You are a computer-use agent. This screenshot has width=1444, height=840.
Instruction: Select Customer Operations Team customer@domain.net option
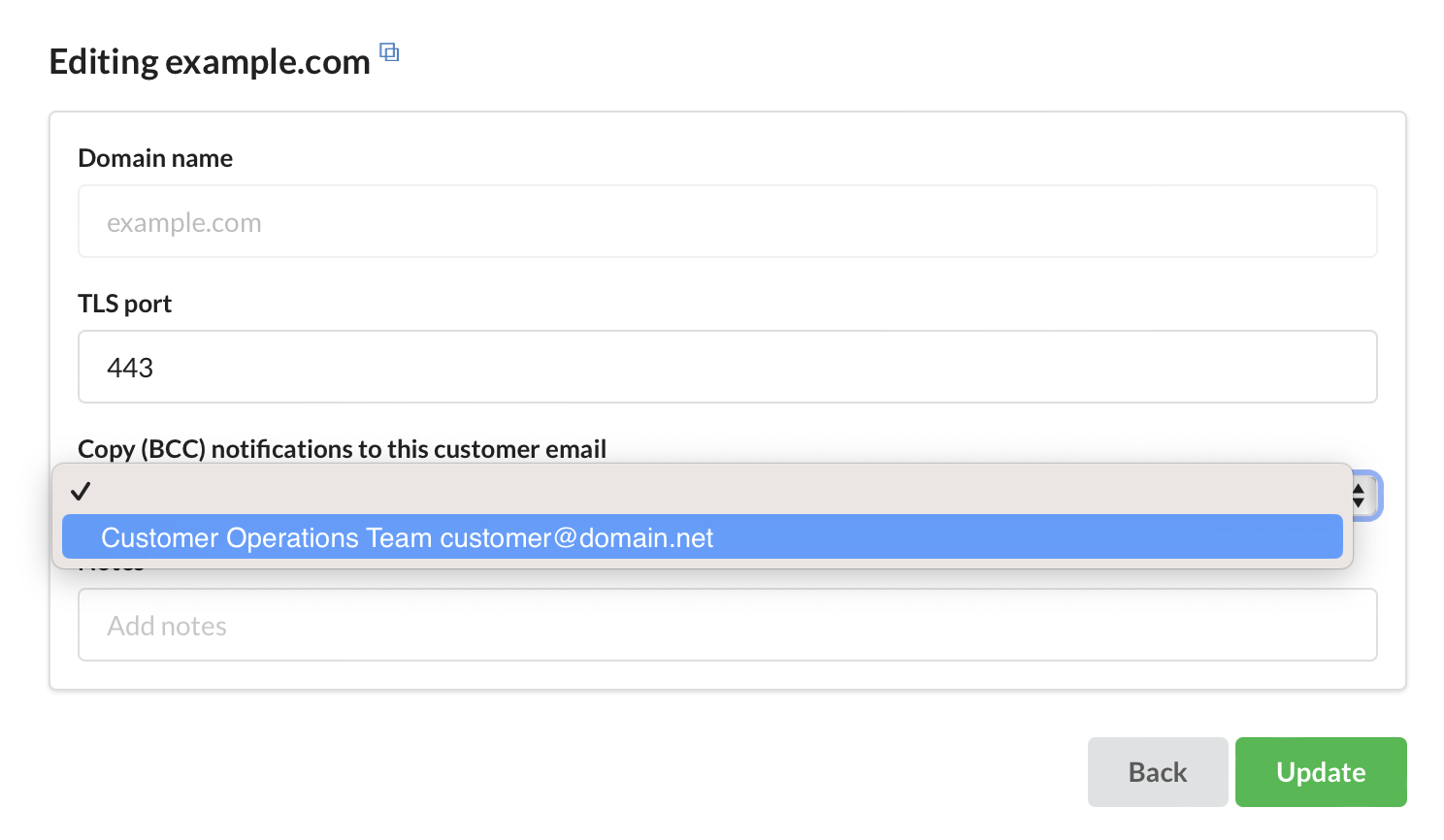tap(702, 537)
